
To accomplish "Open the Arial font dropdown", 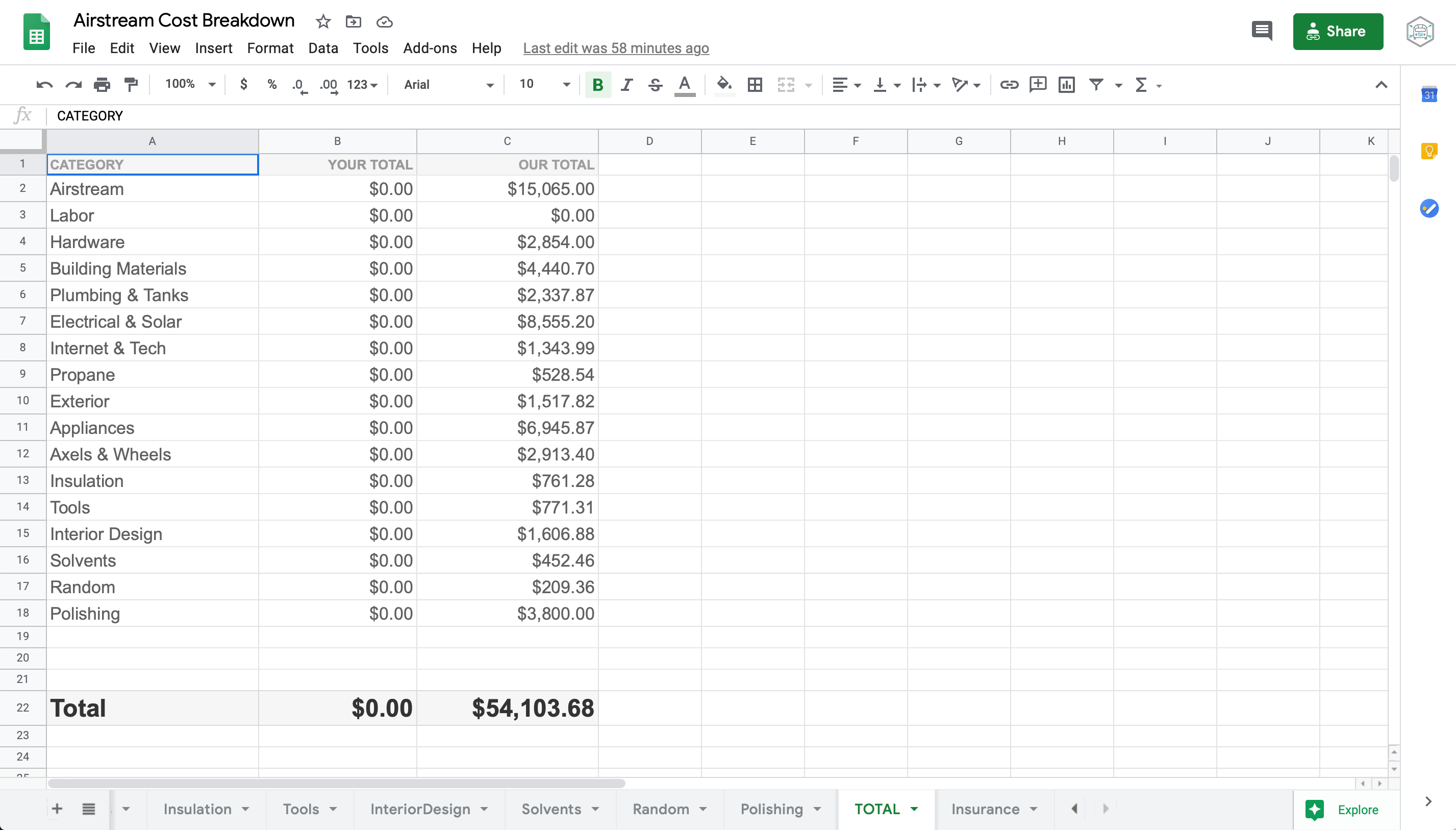I will 448,85.
